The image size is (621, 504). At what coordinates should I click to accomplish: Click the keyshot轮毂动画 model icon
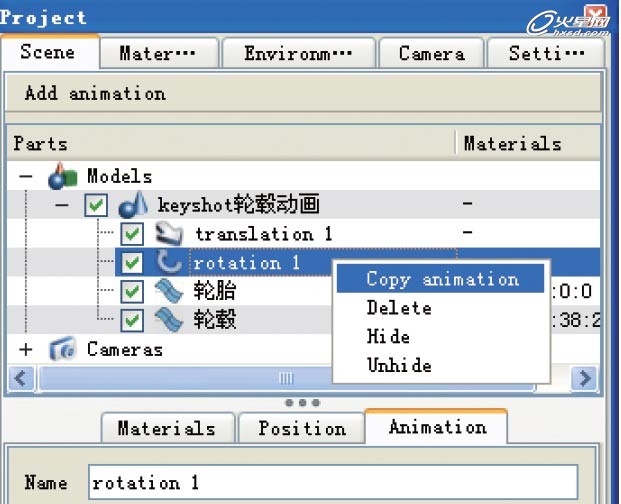(x=133, y=205)
